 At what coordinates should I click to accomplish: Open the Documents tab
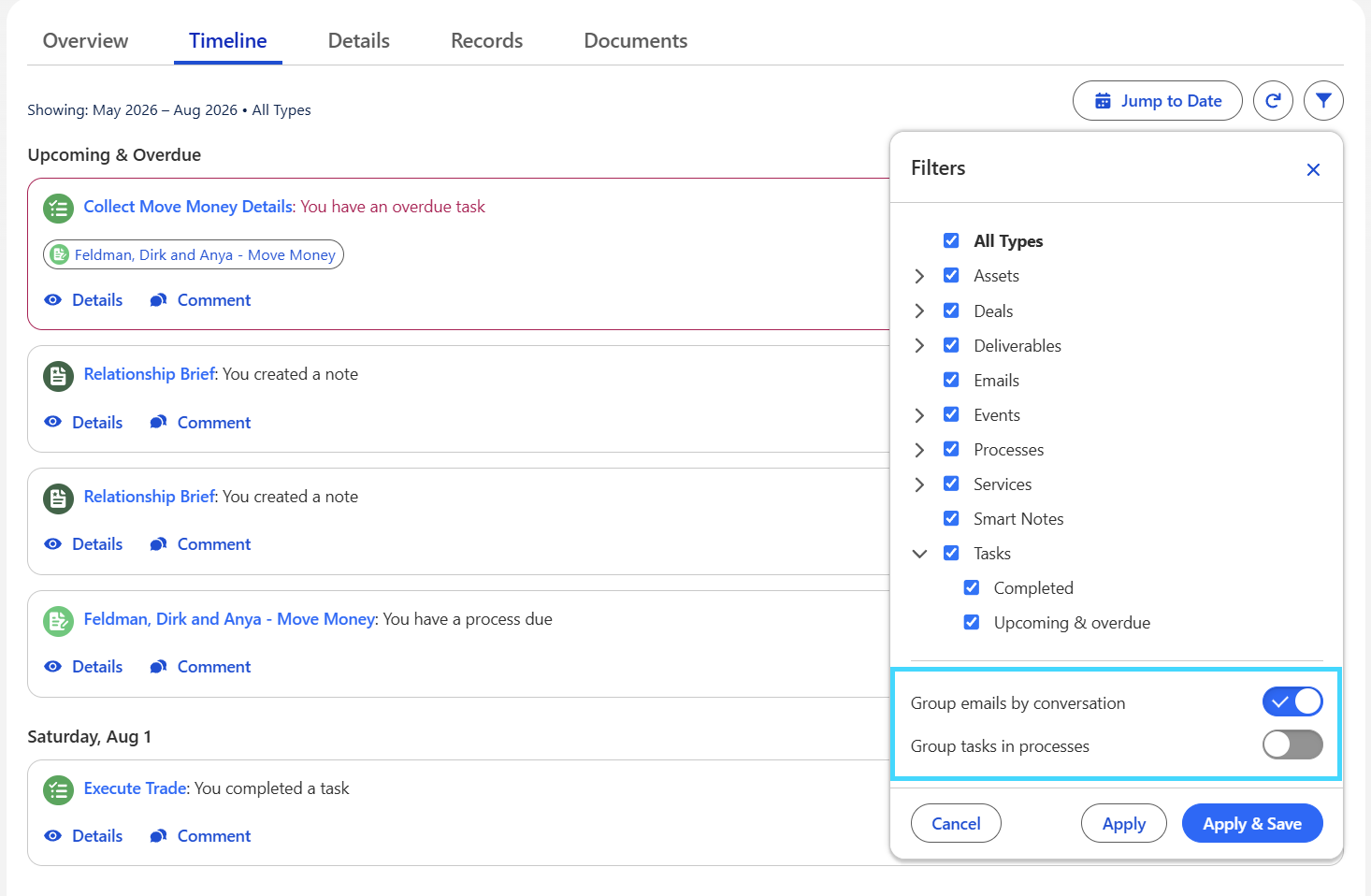636,41
